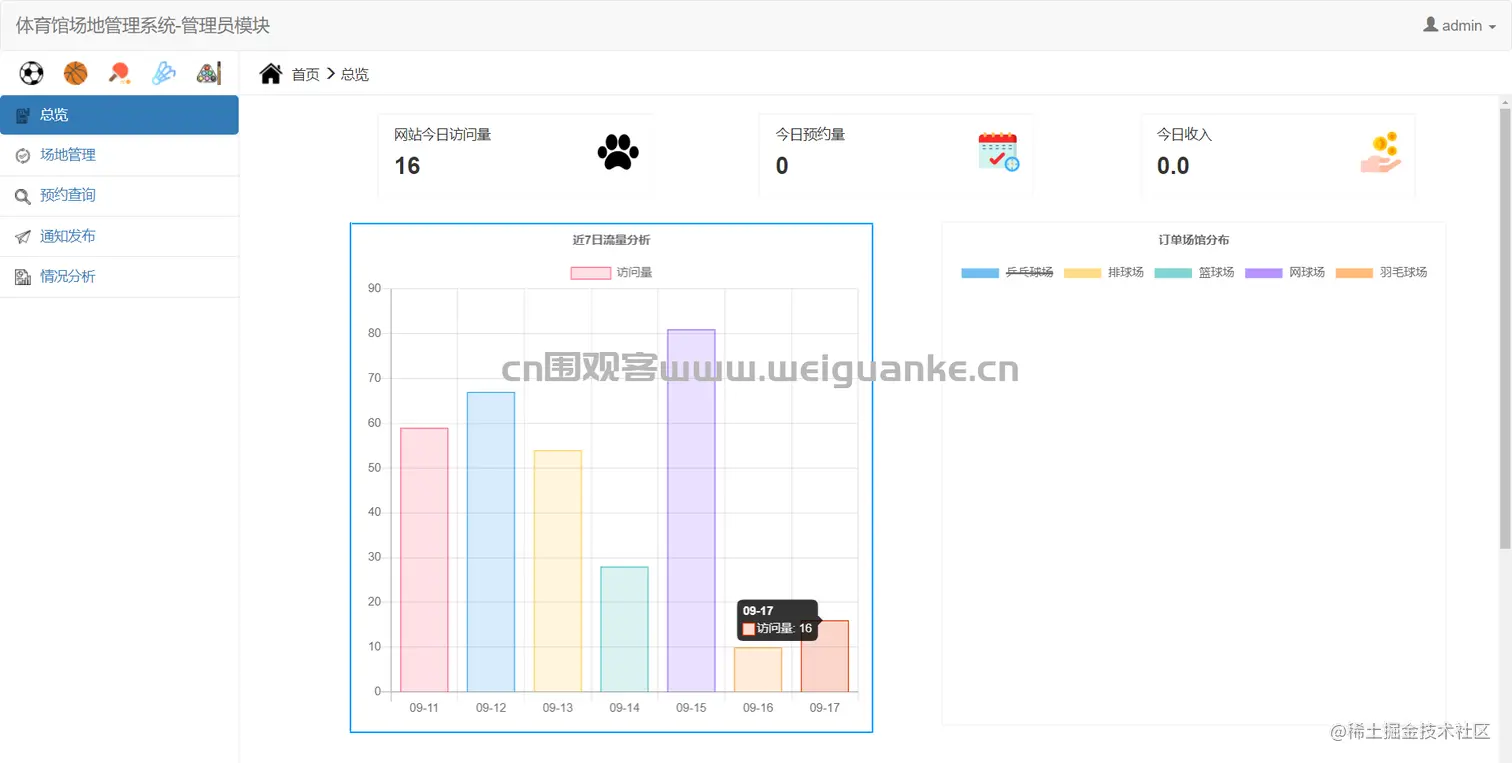Click the 总览 sidebar icon

(x=23, y=115)
